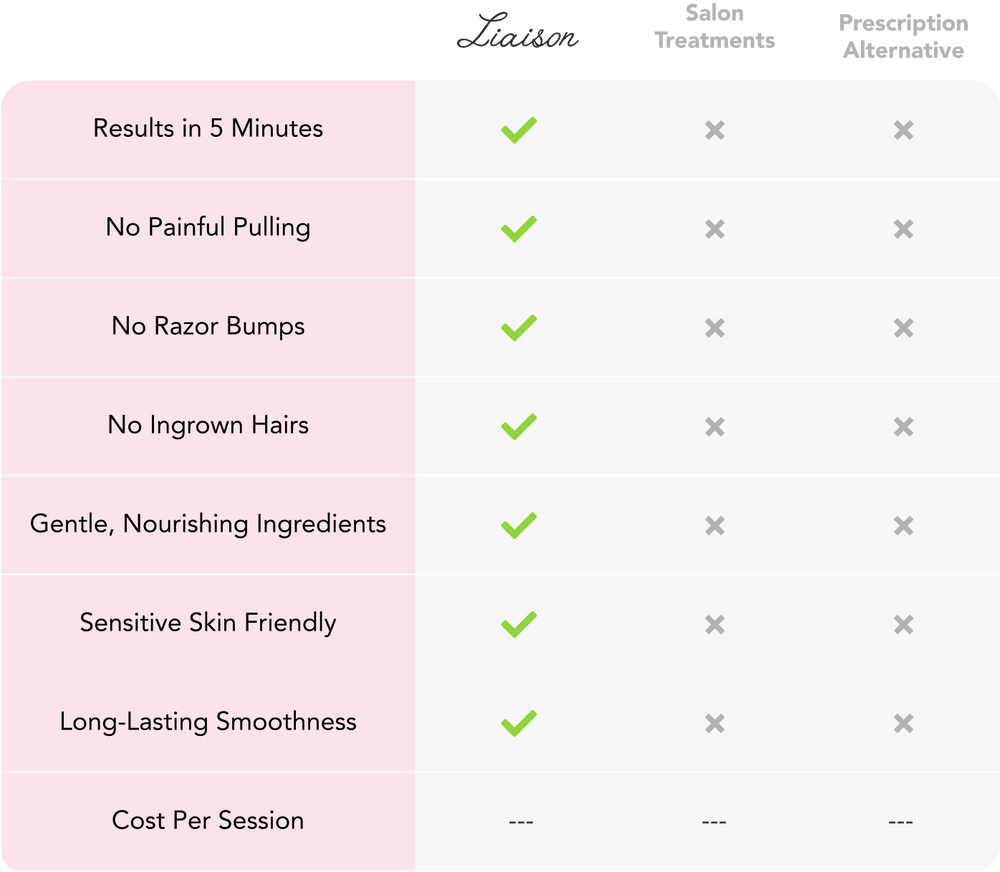Click Salon Treatments X for No Painful Pulling
The image size is (1000, 872).
pyautogui.click(x=714, y=229)
